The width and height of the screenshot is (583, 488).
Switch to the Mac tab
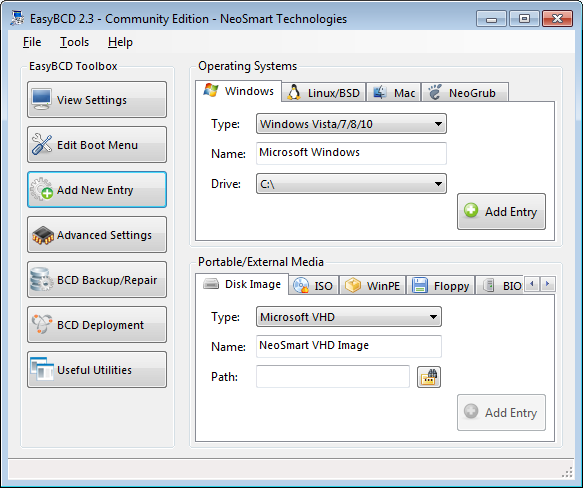click(x=394, y=93)
